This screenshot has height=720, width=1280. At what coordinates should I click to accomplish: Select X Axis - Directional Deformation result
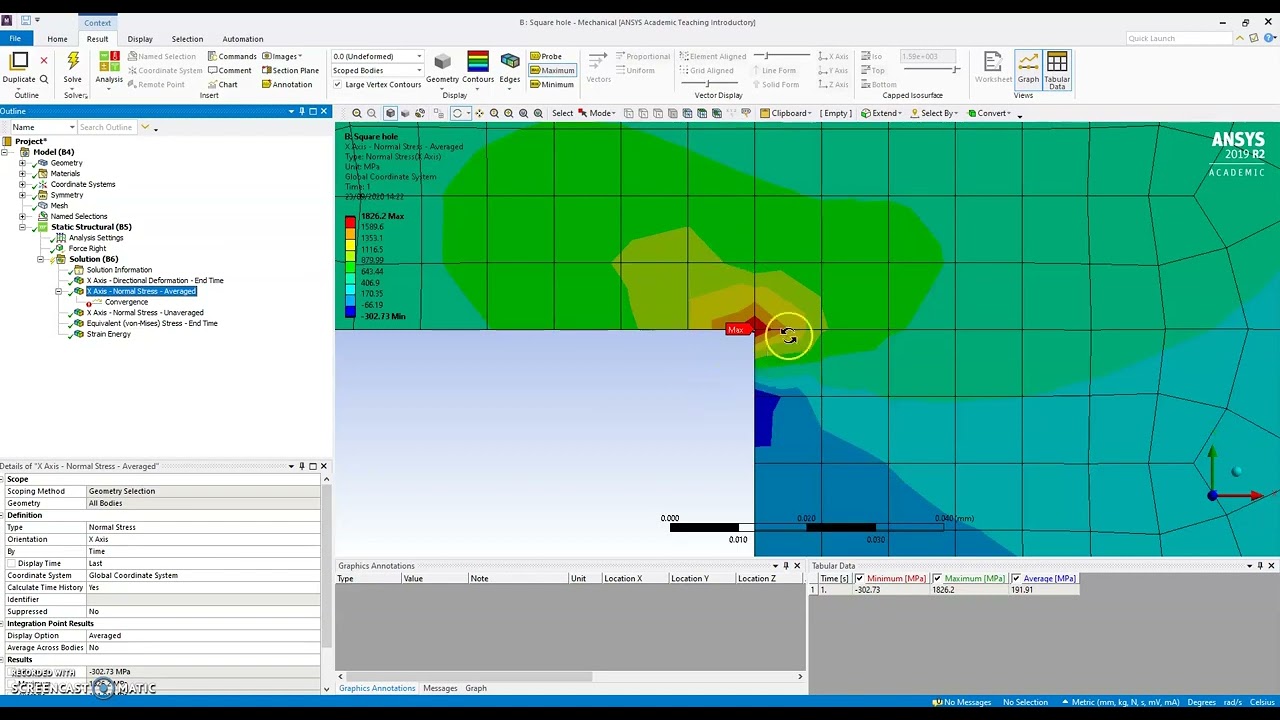click(x=155, y=280)
